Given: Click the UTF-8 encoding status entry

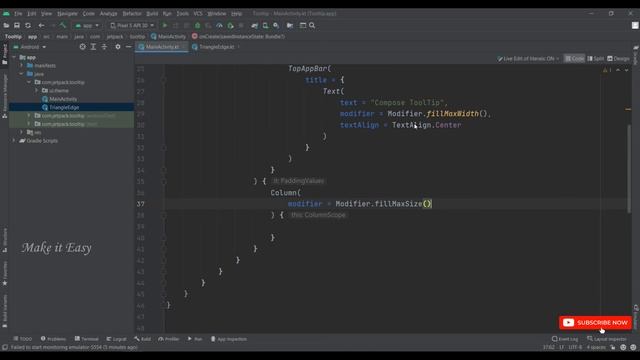Looking at the screenshot, I should (575, 347).
